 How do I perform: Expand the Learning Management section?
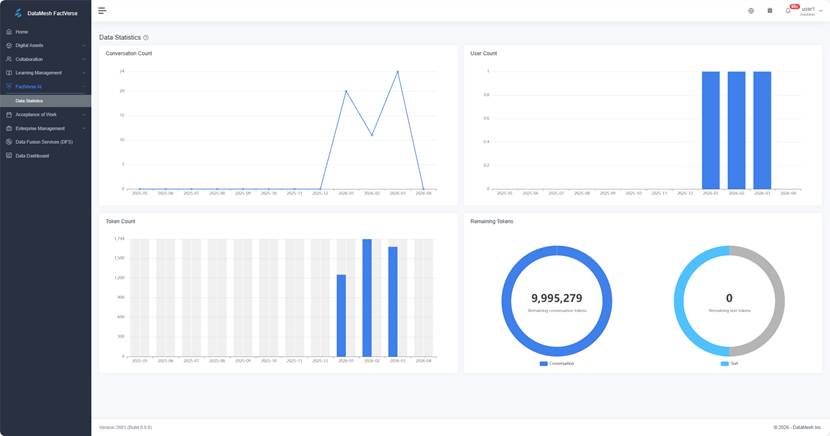(84, 73)
